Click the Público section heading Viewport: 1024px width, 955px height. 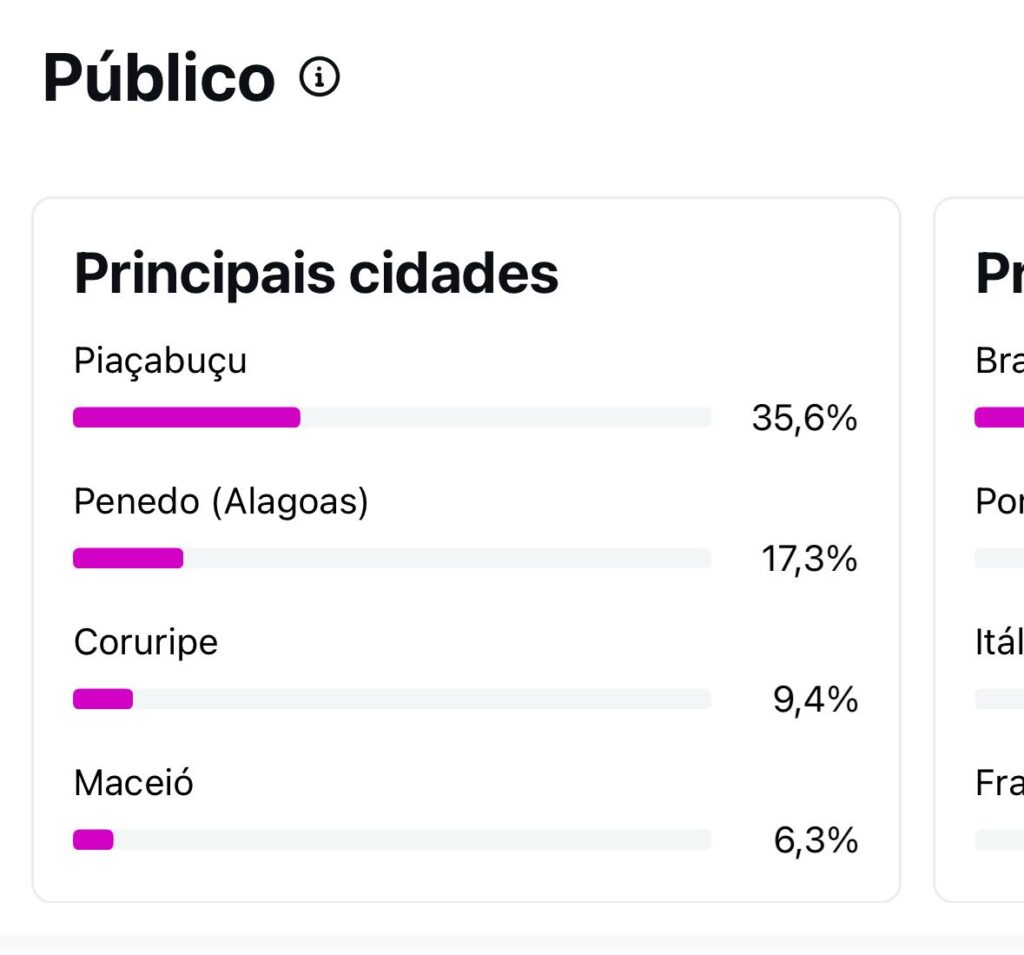(158, 78)
